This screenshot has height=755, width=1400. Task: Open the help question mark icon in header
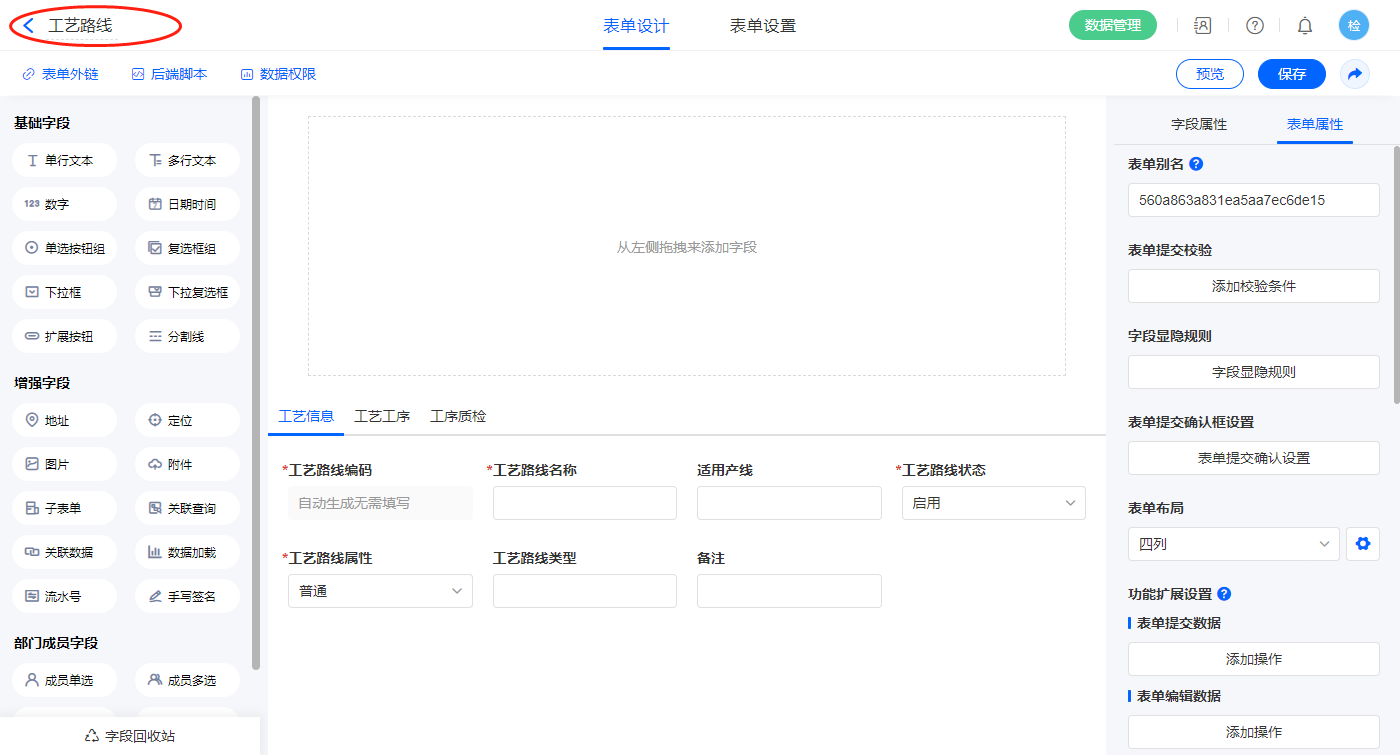(1254, 26)
